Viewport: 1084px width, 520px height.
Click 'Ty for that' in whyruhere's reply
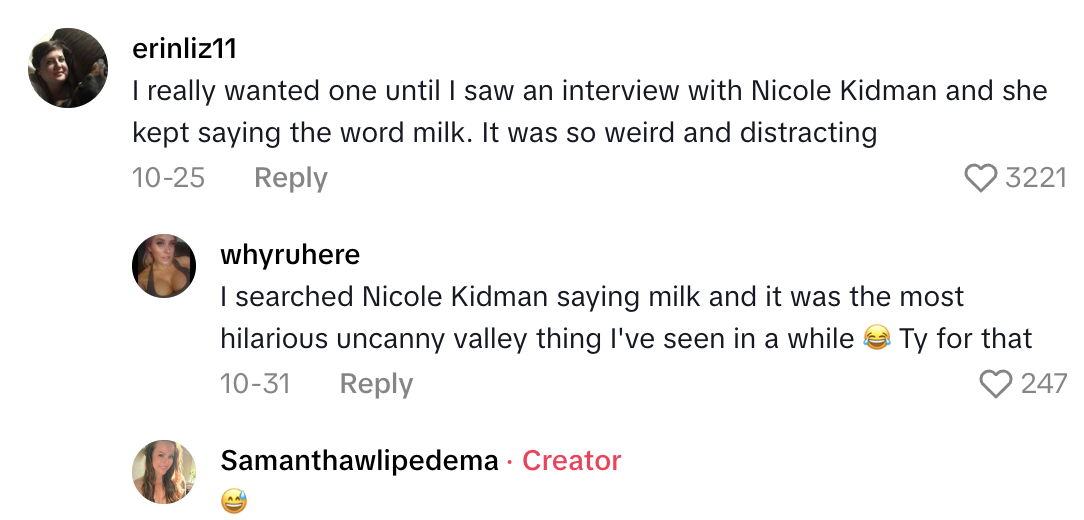click(x=965, y=339)
